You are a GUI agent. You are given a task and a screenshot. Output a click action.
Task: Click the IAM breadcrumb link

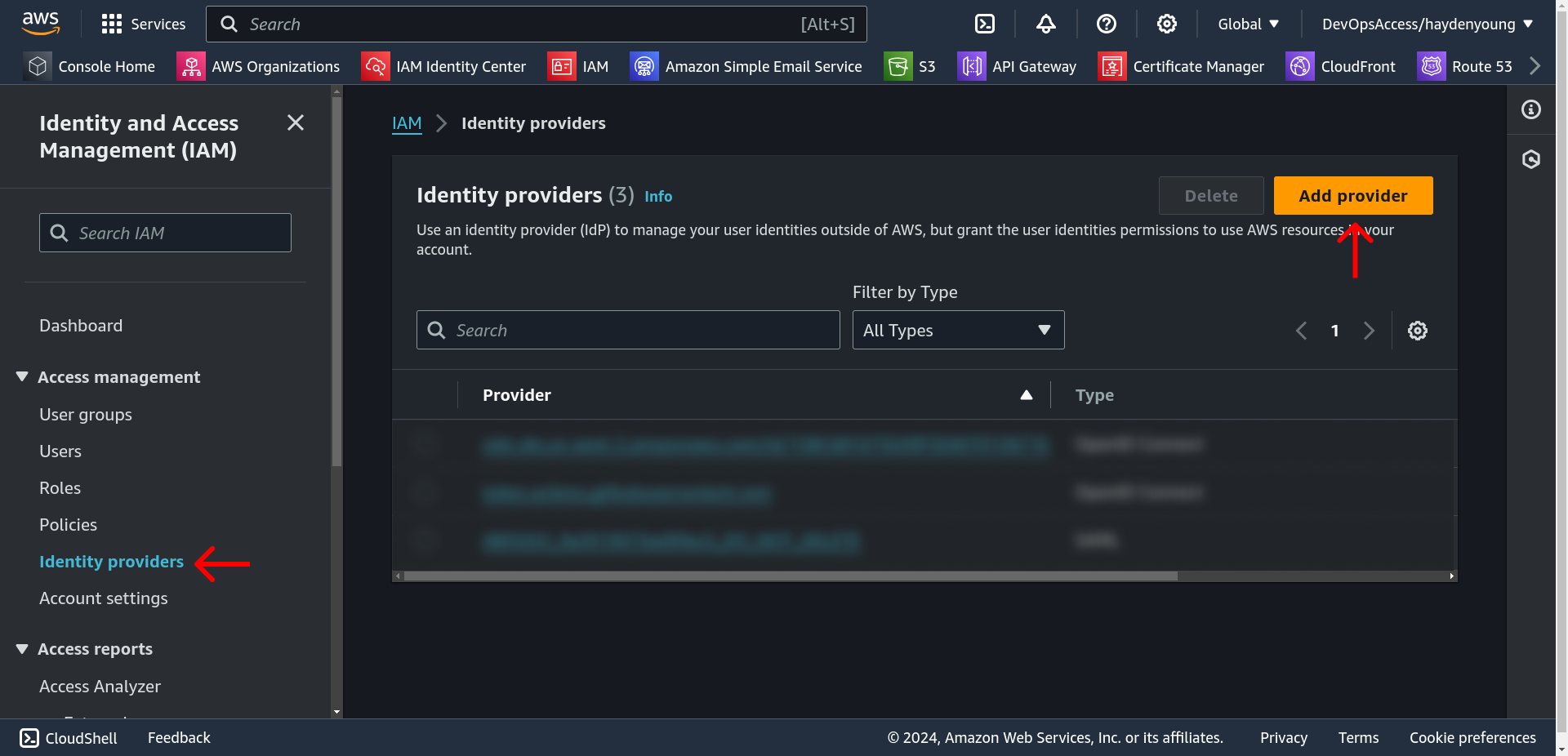click(407, 123)
